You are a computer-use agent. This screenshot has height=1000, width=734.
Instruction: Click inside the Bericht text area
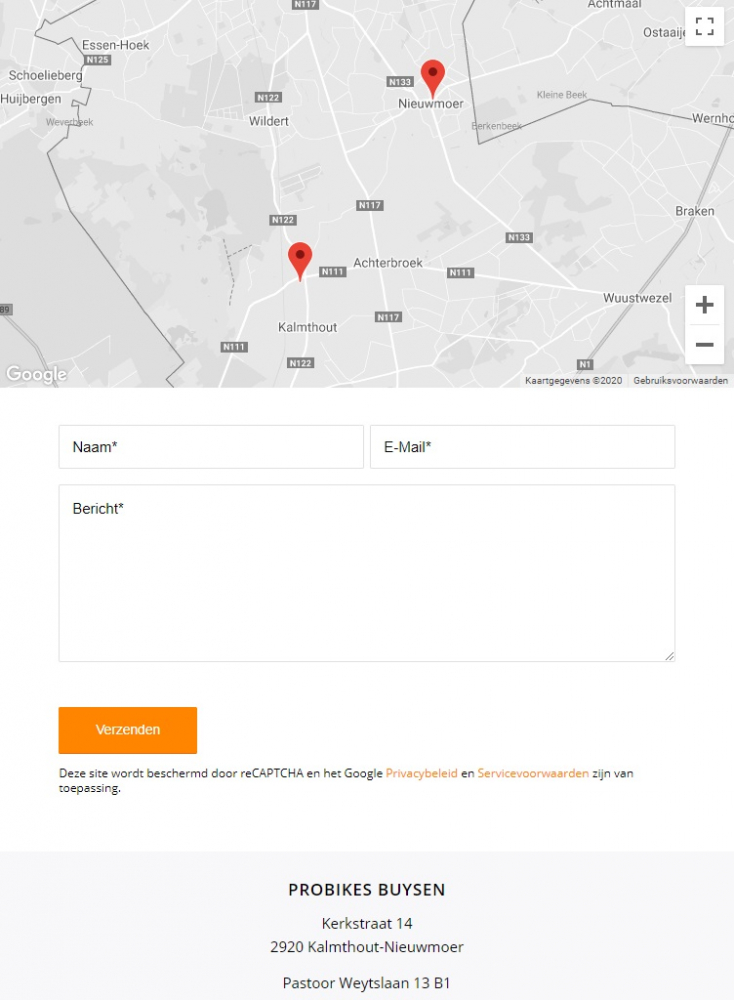tap(367, 573)
